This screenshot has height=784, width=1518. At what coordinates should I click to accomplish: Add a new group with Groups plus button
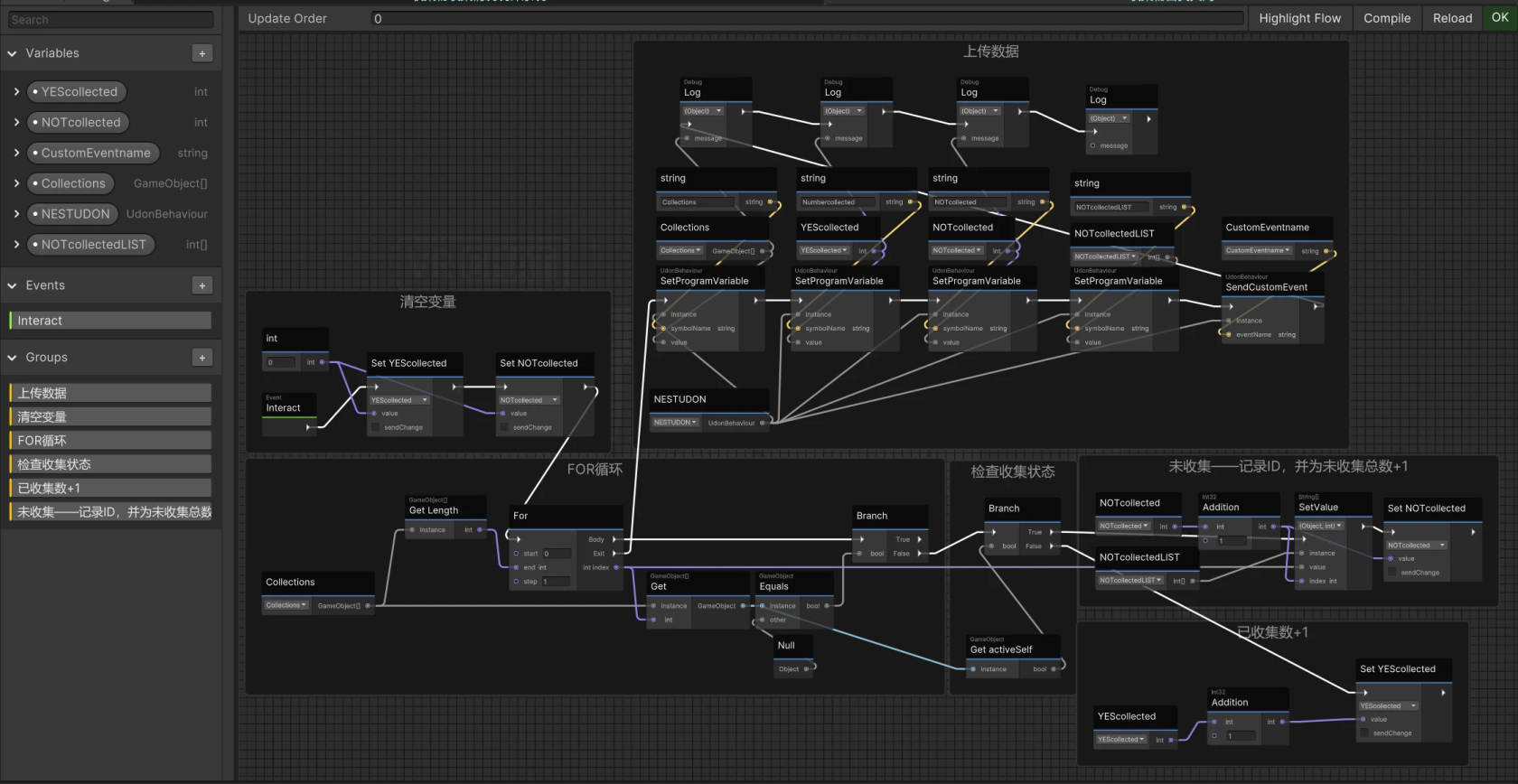pos(202,358)
